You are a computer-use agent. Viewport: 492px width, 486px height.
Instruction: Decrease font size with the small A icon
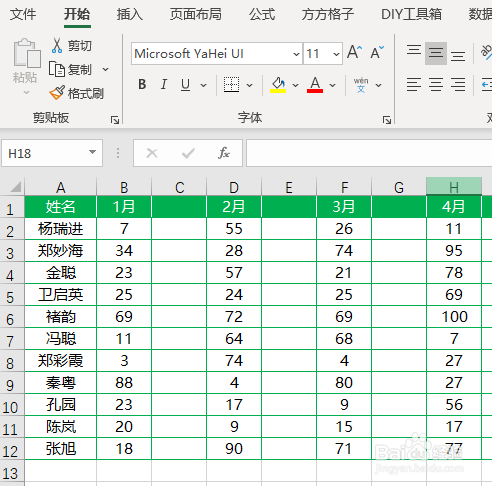(377, 52)
